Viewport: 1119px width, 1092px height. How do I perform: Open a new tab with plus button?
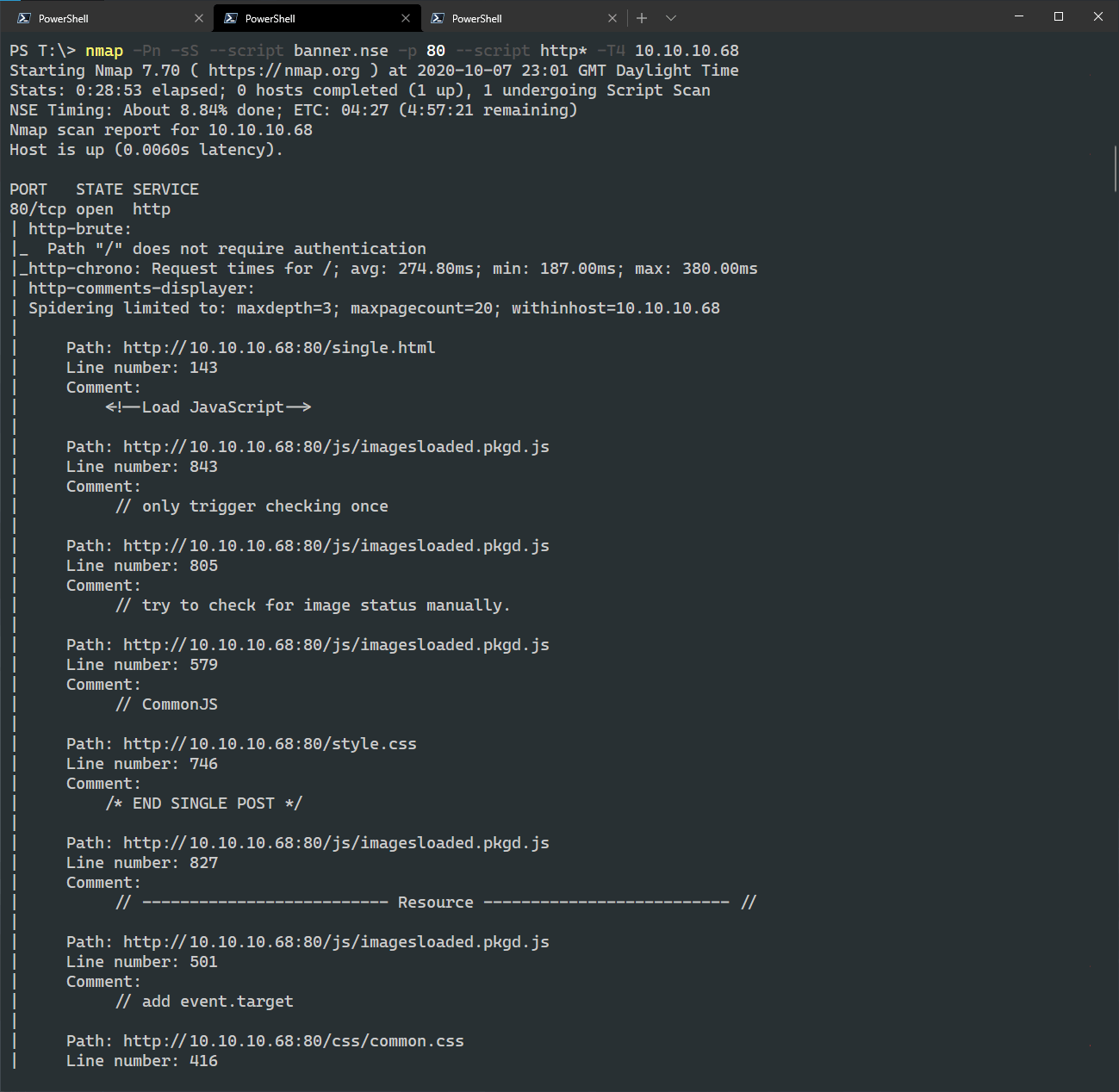coord(642,18)
